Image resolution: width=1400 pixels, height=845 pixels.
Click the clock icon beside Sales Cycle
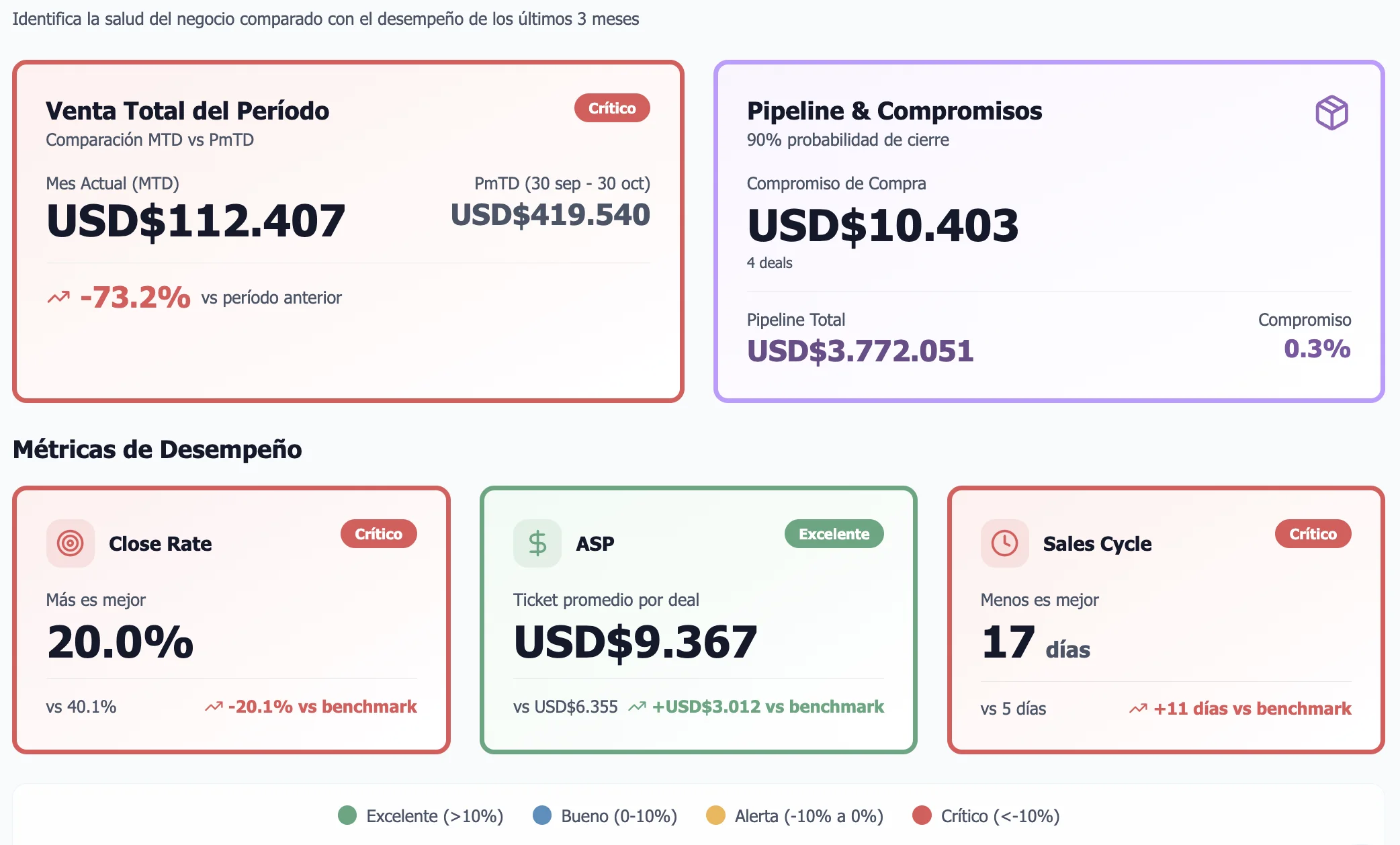[1004, 543]
